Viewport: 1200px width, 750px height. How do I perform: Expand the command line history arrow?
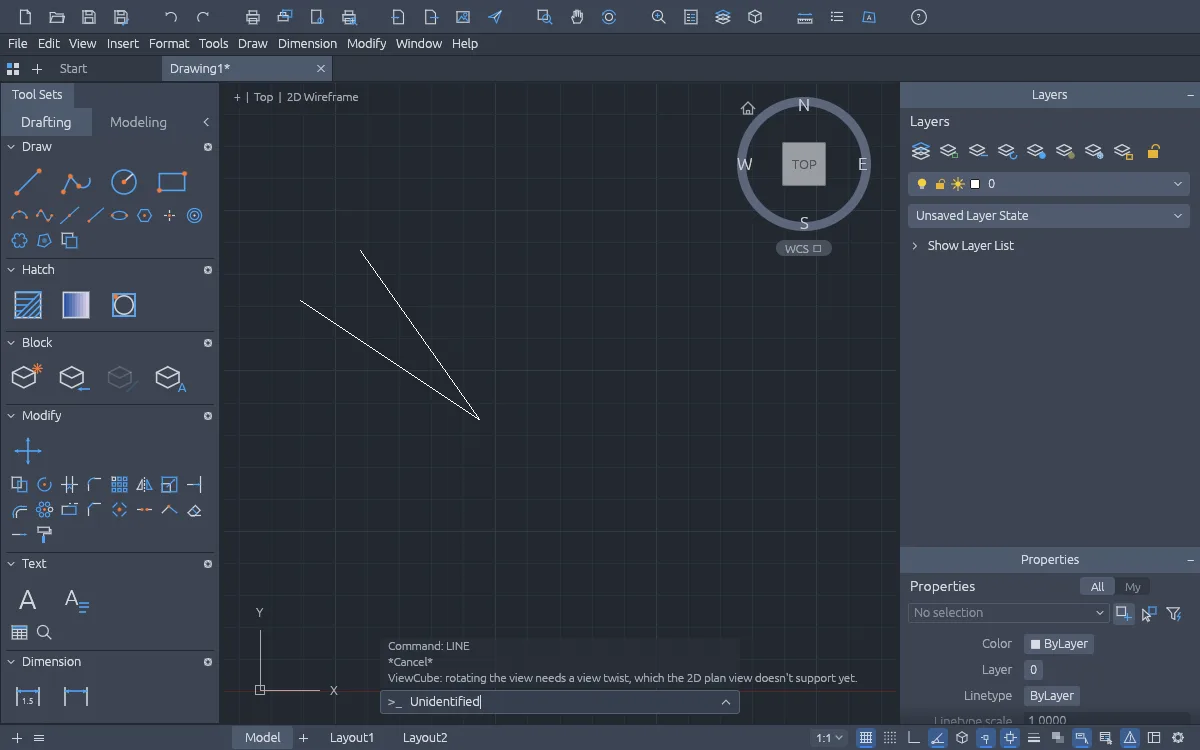click(725, 702)
